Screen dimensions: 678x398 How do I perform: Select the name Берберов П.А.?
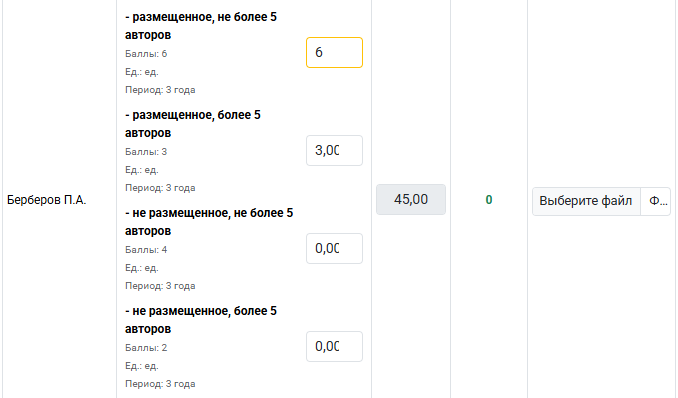[x=47, y=200]
